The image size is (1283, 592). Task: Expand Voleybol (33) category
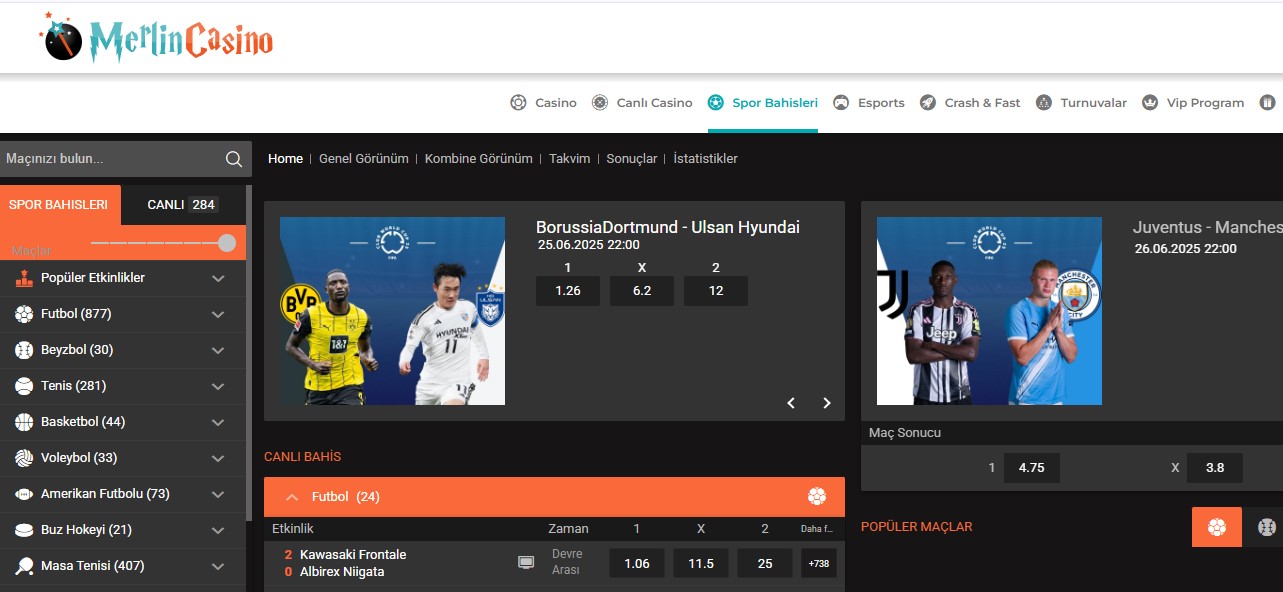[218, 458]
